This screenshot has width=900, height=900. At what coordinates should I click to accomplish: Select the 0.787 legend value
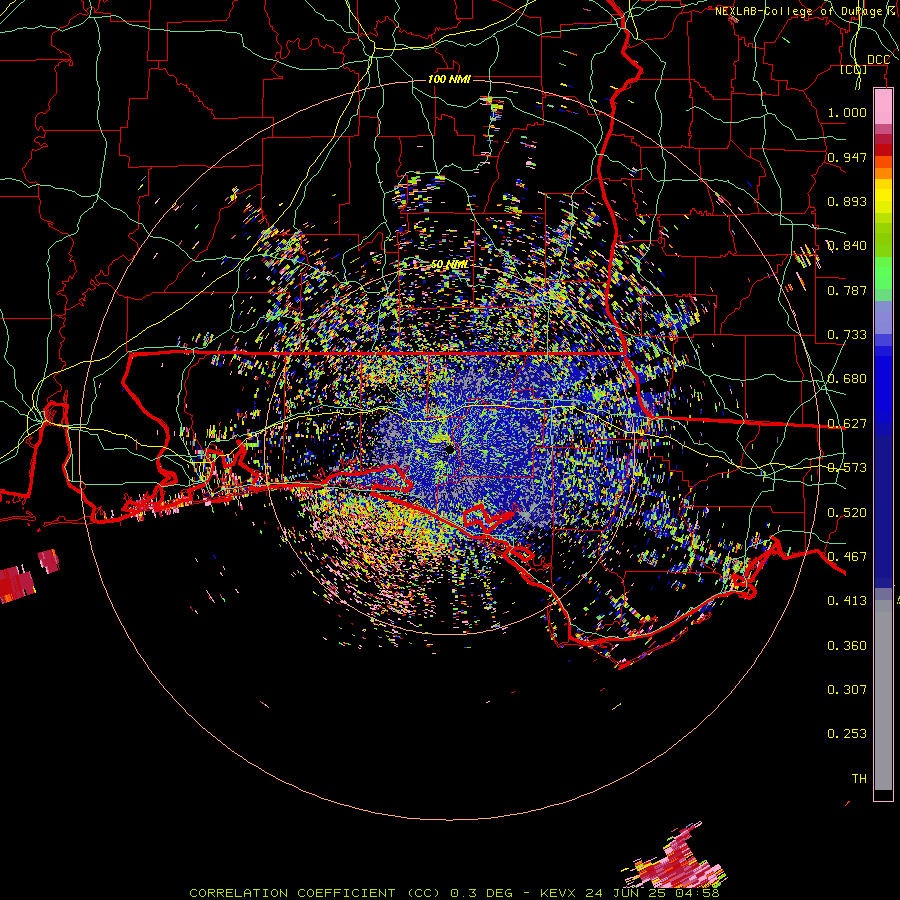[847, 290]
